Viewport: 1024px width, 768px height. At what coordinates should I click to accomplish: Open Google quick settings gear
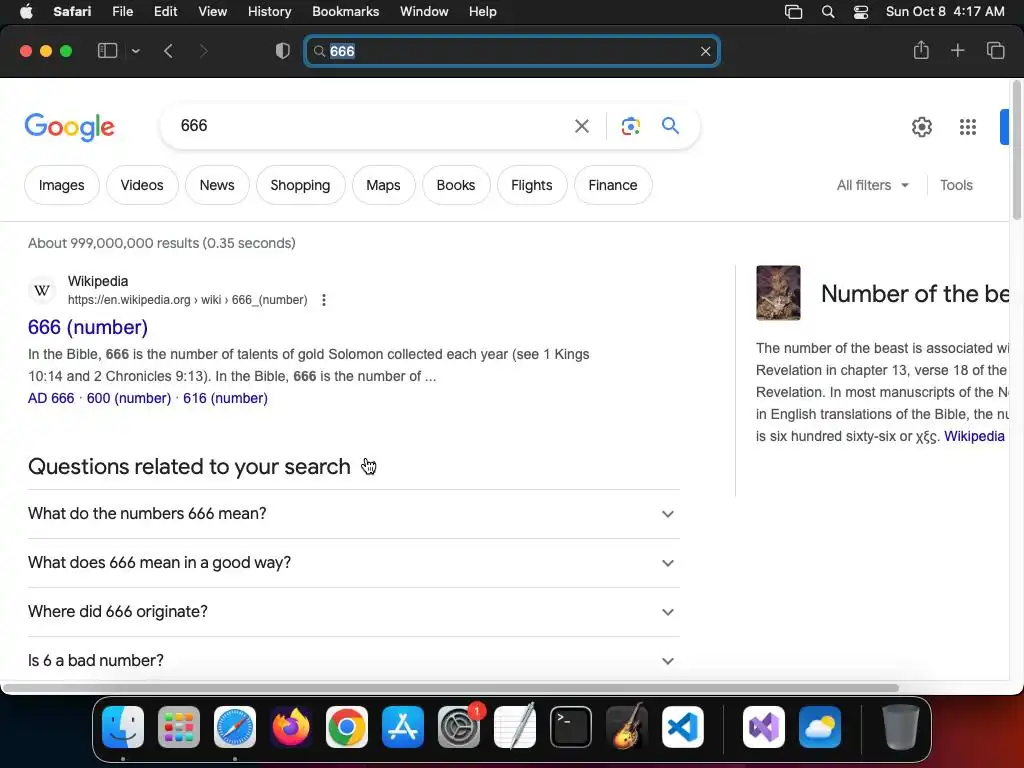(x=921, y=127)
